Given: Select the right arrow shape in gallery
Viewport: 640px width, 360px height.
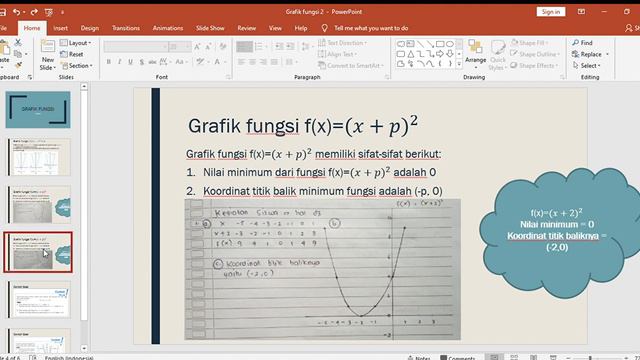Looking at the screenshot, I should click(x=440, y=54).
